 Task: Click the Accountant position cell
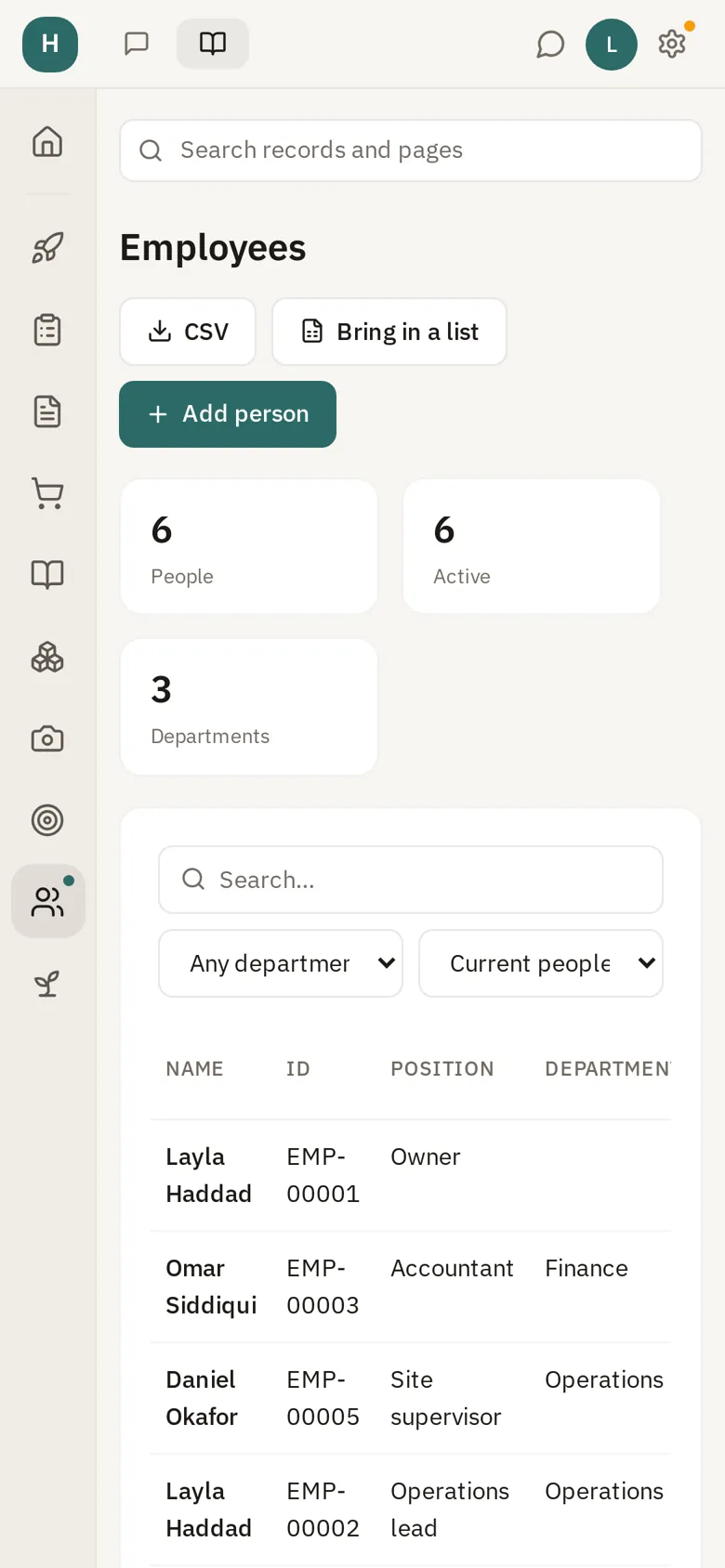pyautogui.click(x=452, y=1268)
